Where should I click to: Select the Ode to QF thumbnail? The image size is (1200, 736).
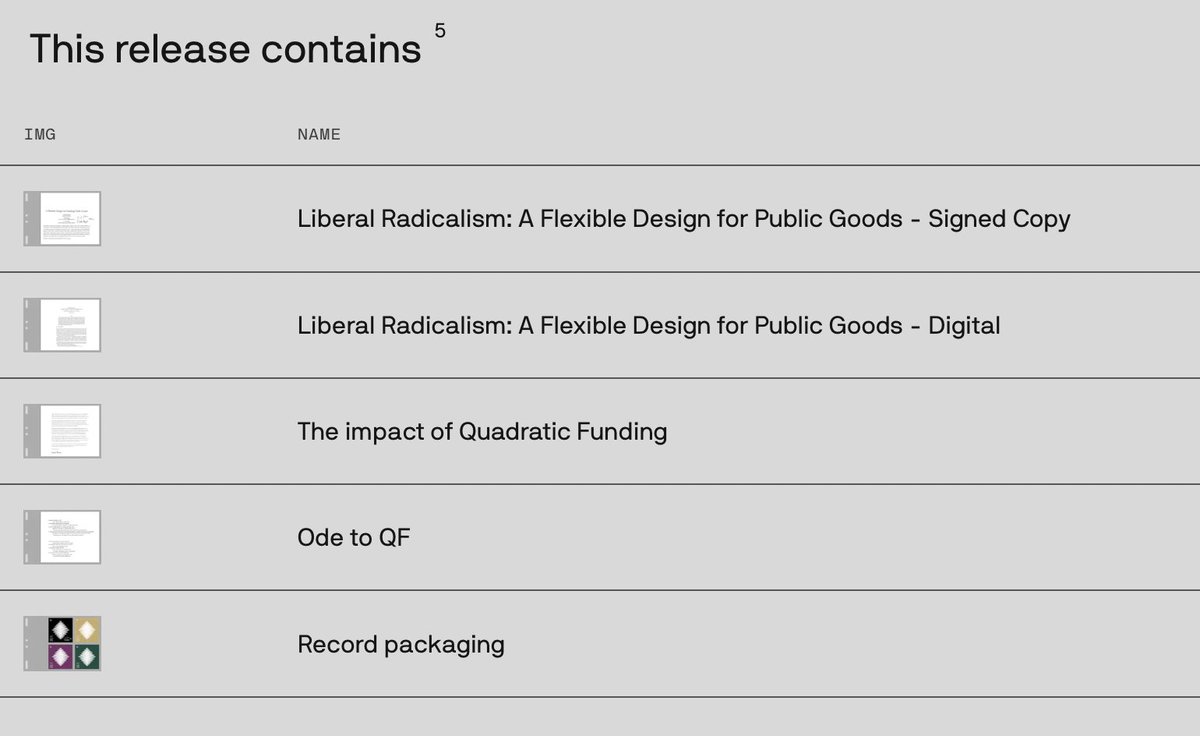(62, 537)
